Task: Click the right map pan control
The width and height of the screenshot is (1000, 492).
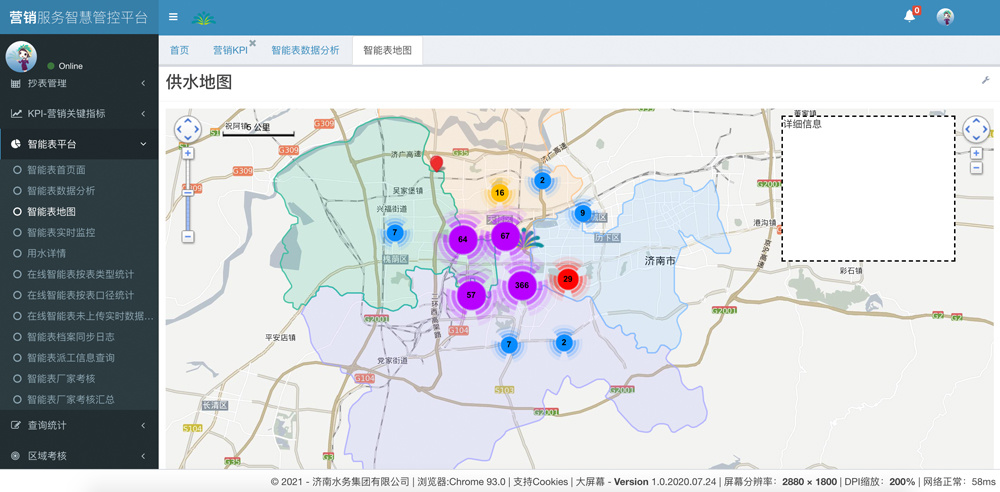Action: 976,130
